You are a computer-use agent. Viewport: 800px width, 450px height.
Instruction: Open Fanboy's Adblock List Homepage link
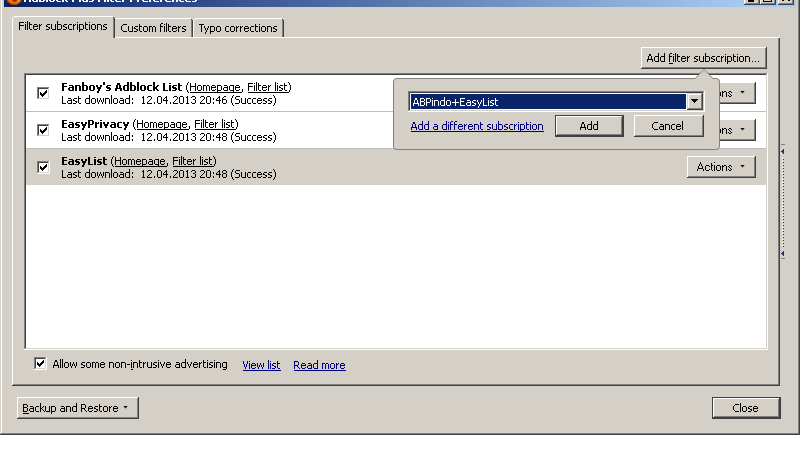tap(214, 87)
